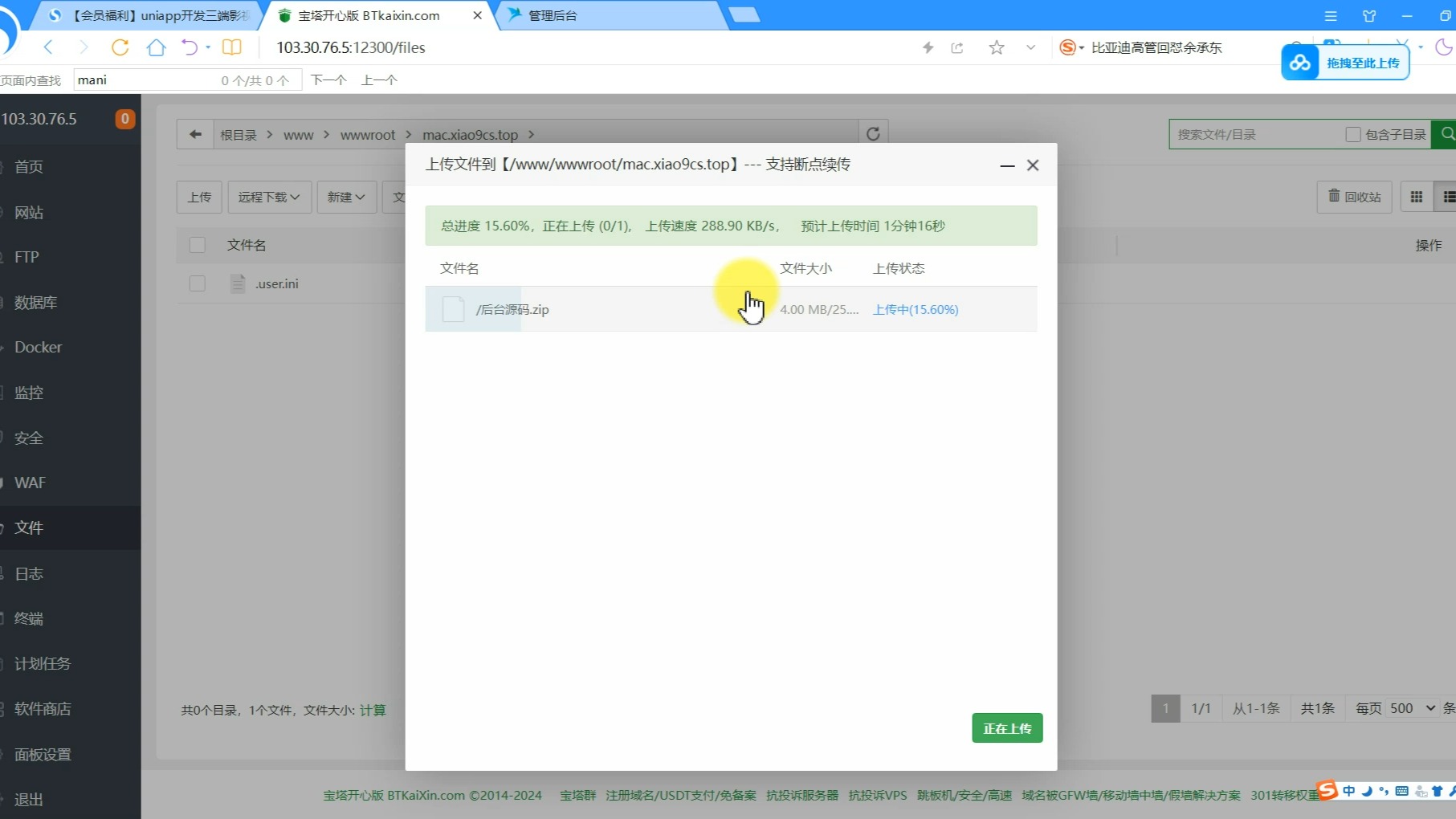
Task: Switch to grid view icon
Action: click(x=1417, y=197)
